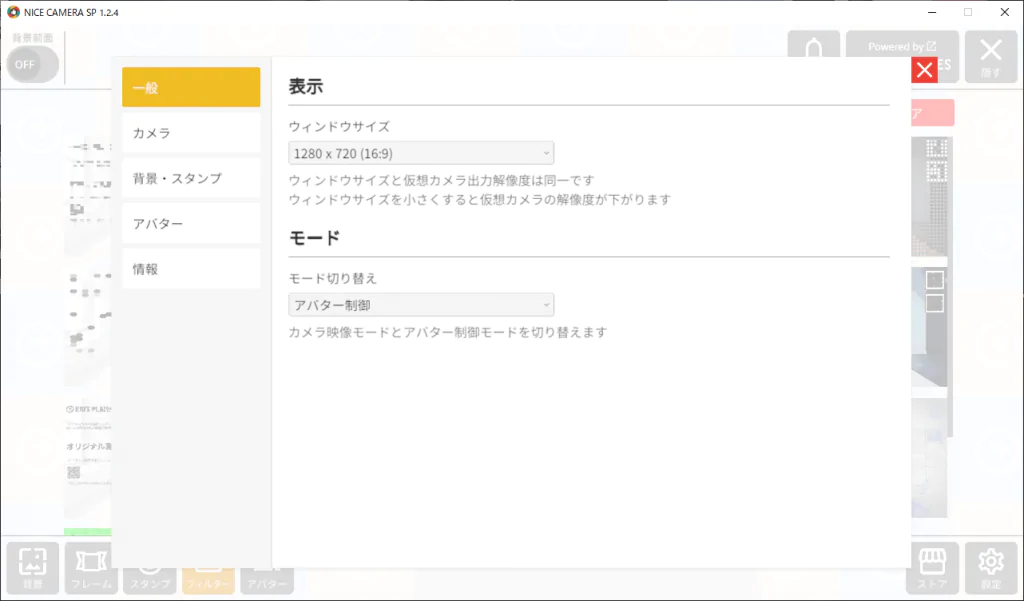Image resolution: width=1024 pixels, height=601 pixels.
Task: Click the 隠す hide X icon
Action: 991,57
